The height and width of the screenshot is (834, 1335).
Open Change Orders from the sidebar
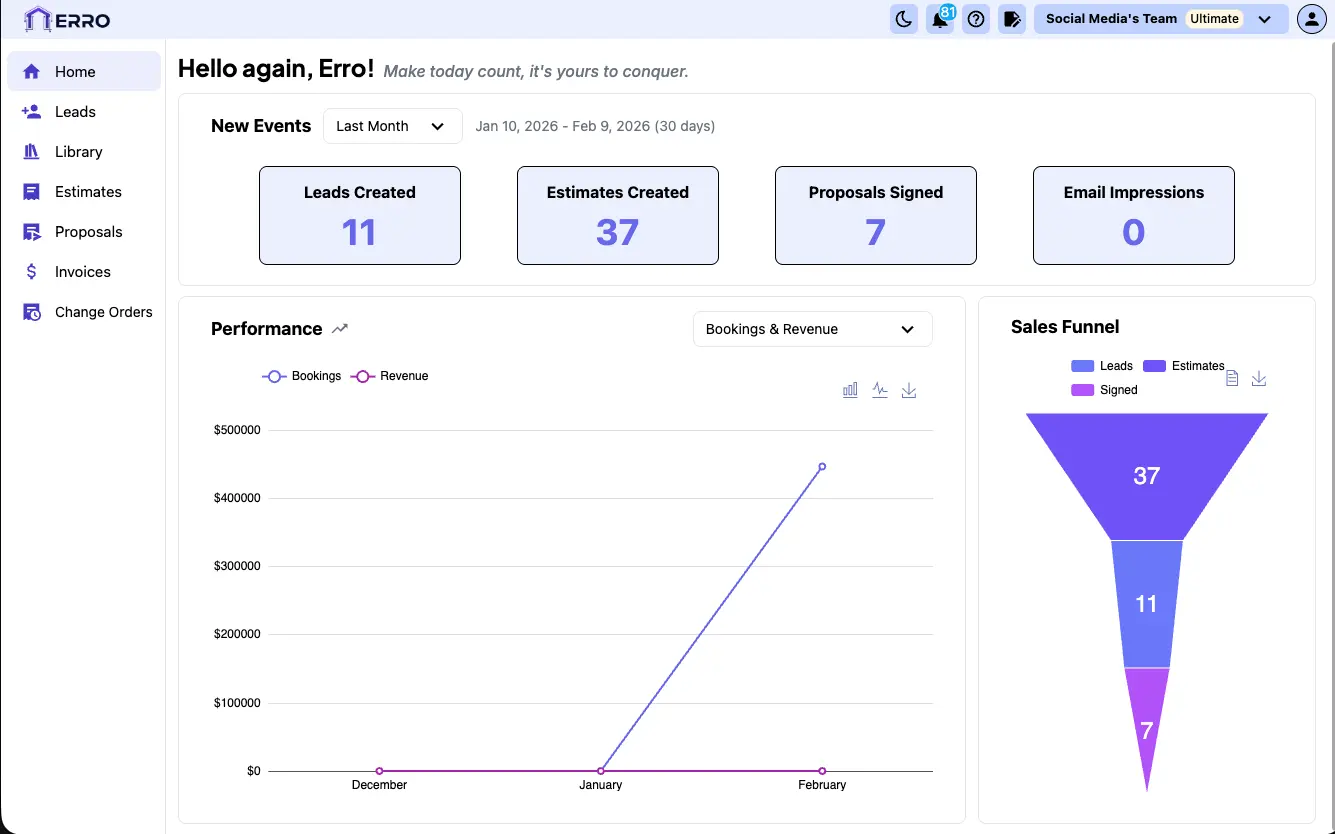click(103, 311)
